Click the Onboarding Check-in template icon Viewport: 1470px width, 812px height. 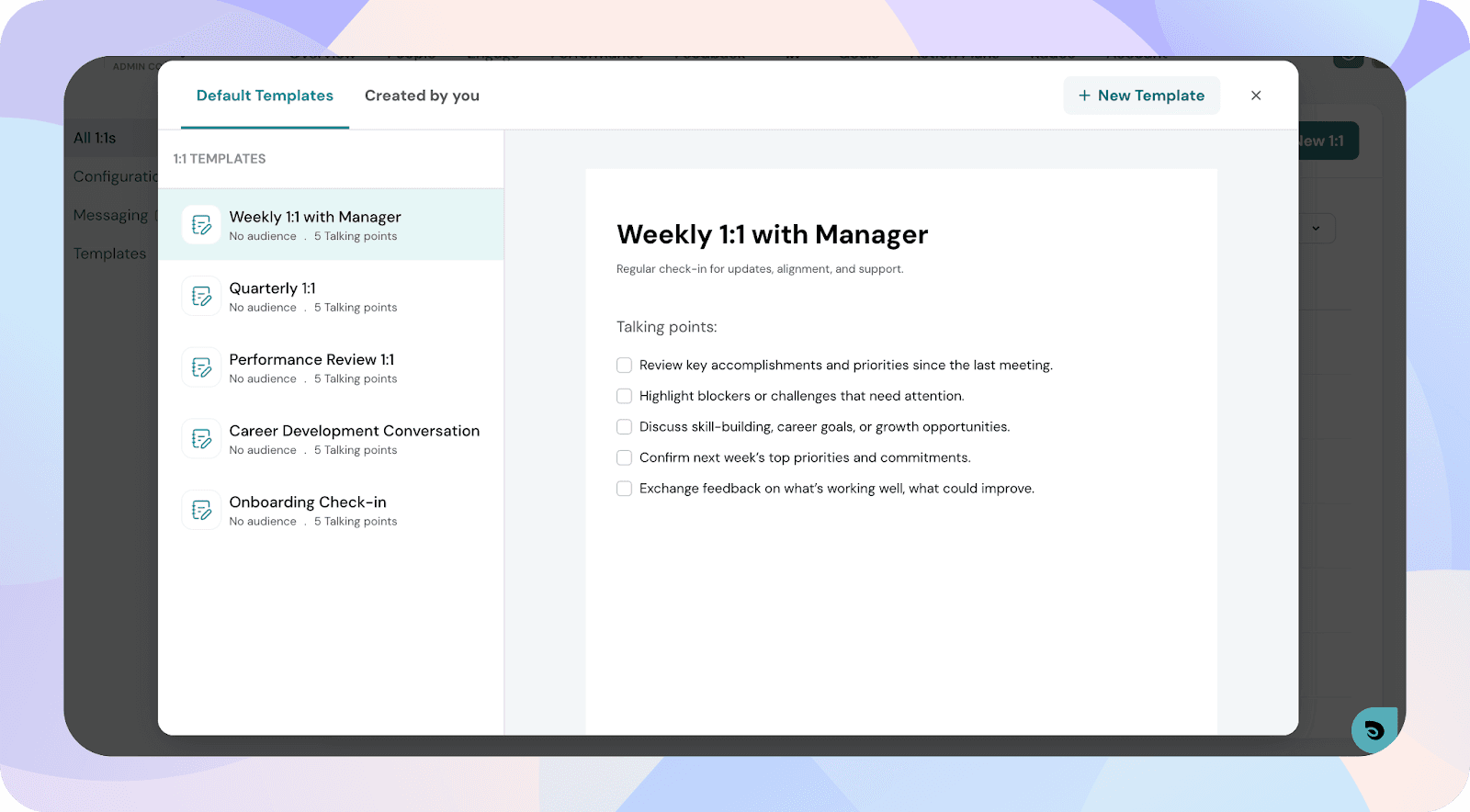(x=201, y=510)
